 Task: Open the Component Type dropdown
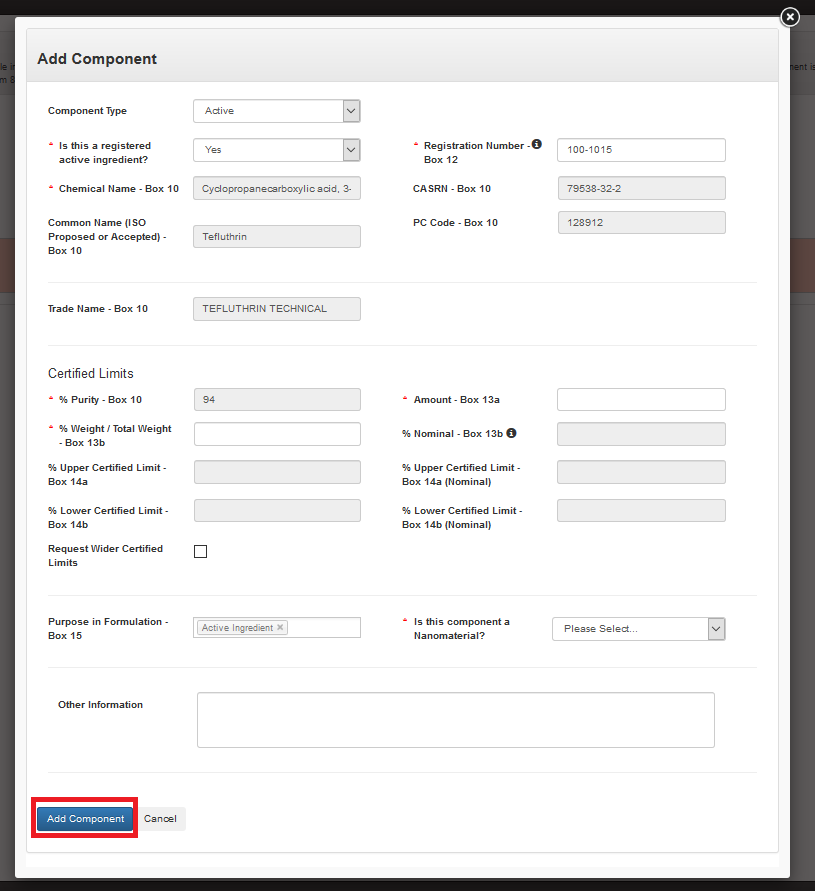(x=276, y=111)
